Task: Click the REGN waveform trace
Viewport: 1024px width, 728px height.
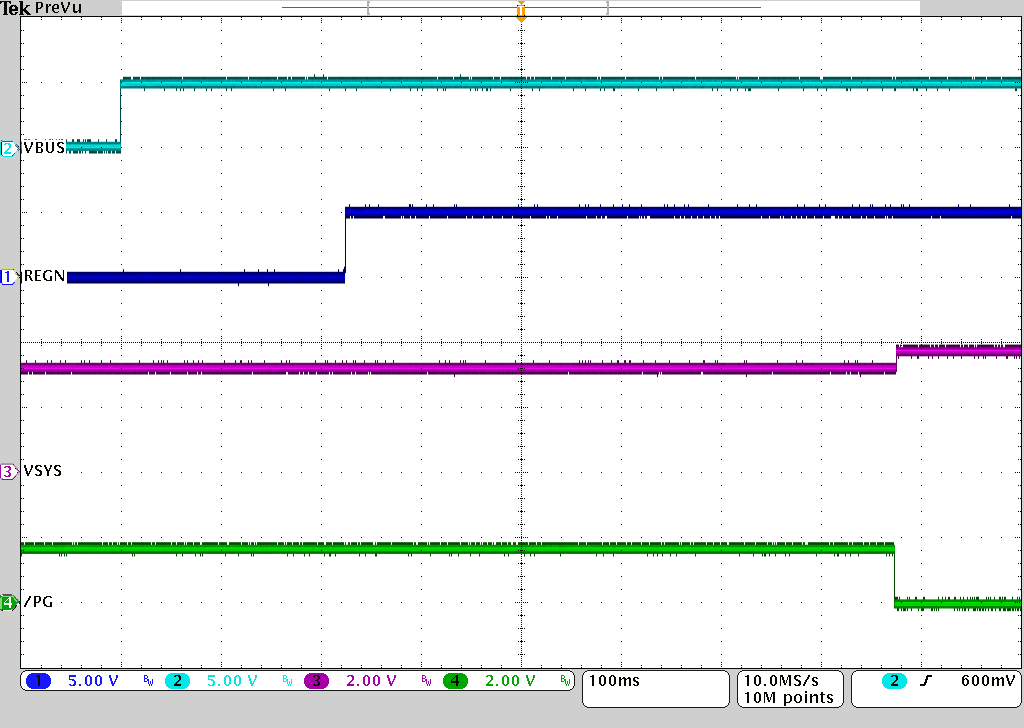Action: [x=600, y=211]
